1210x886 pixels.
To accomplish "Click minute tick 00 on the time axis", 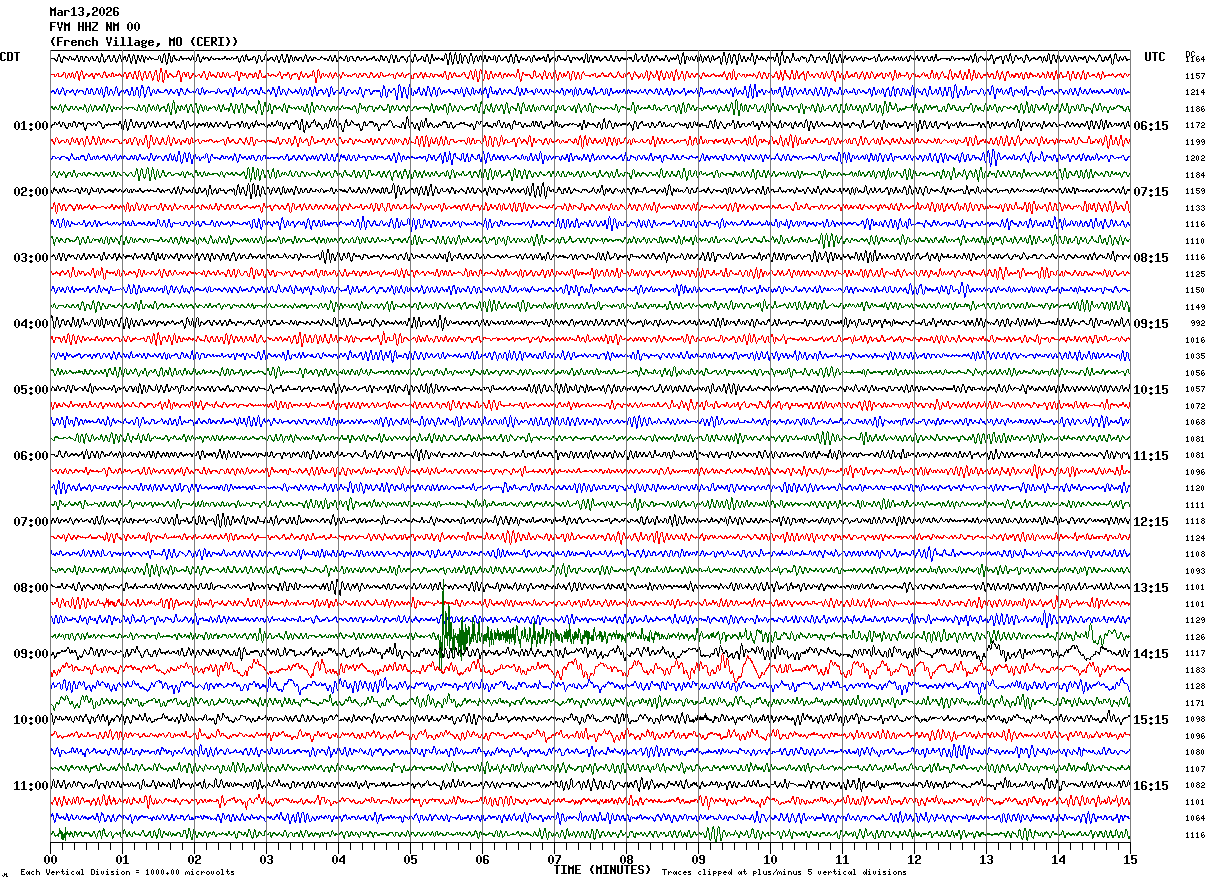I will [x=50, y=859].
